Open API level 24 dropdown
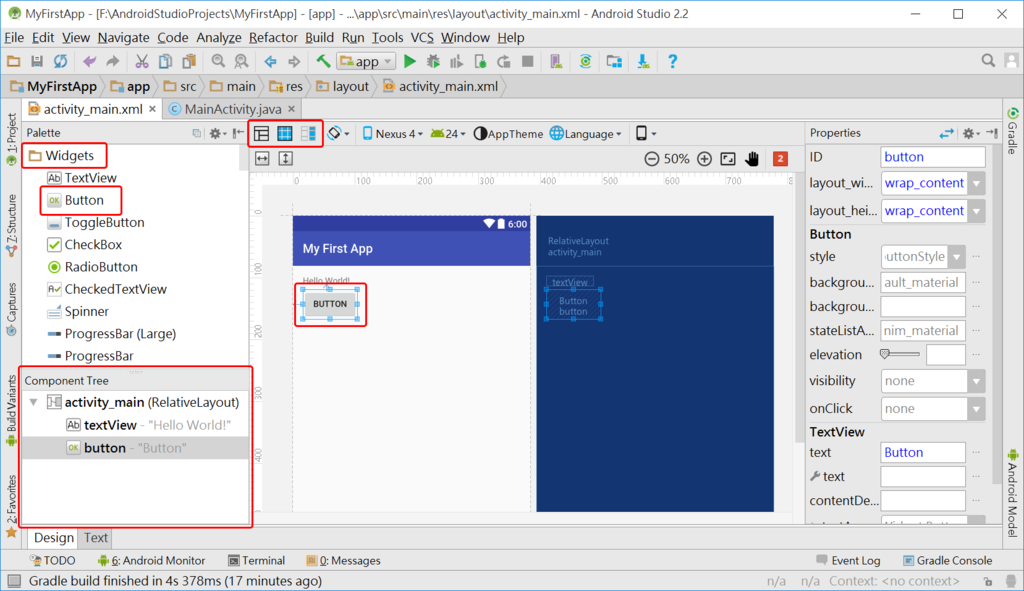 click(x=448, y=134)
